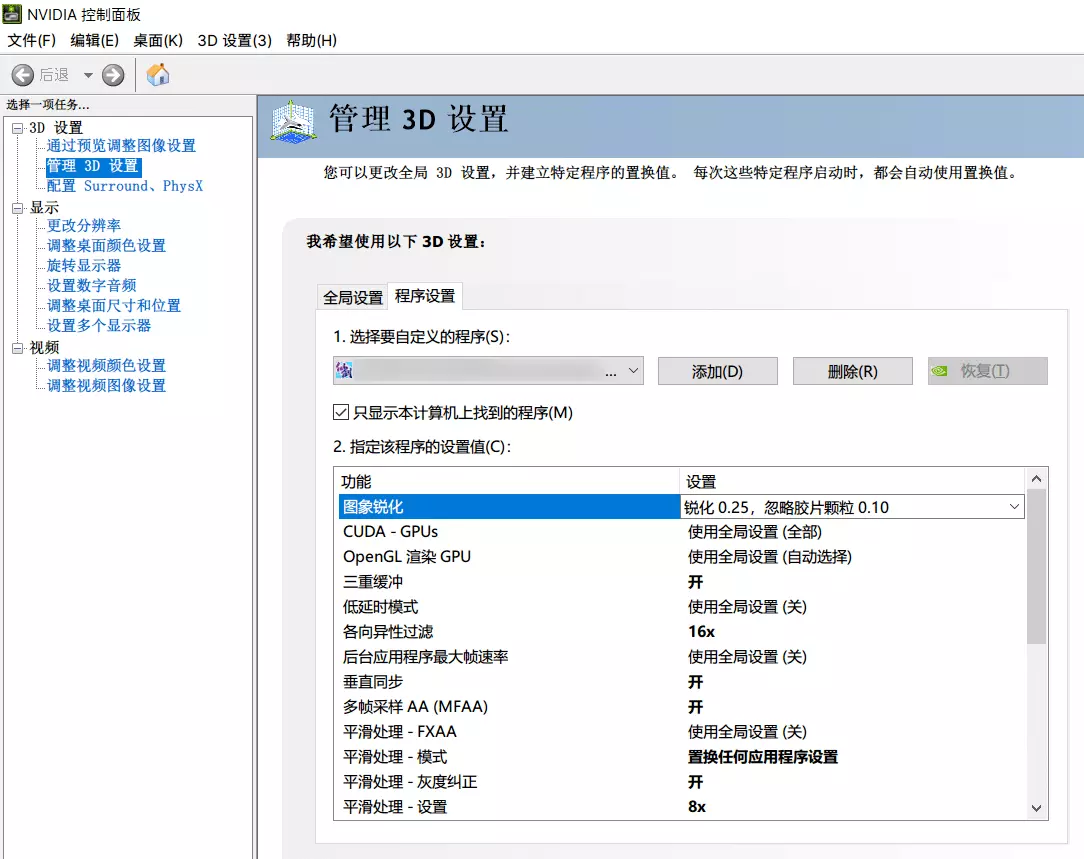
Task: Open 调整视频颜色设置 task
Action: click(106, 366)
